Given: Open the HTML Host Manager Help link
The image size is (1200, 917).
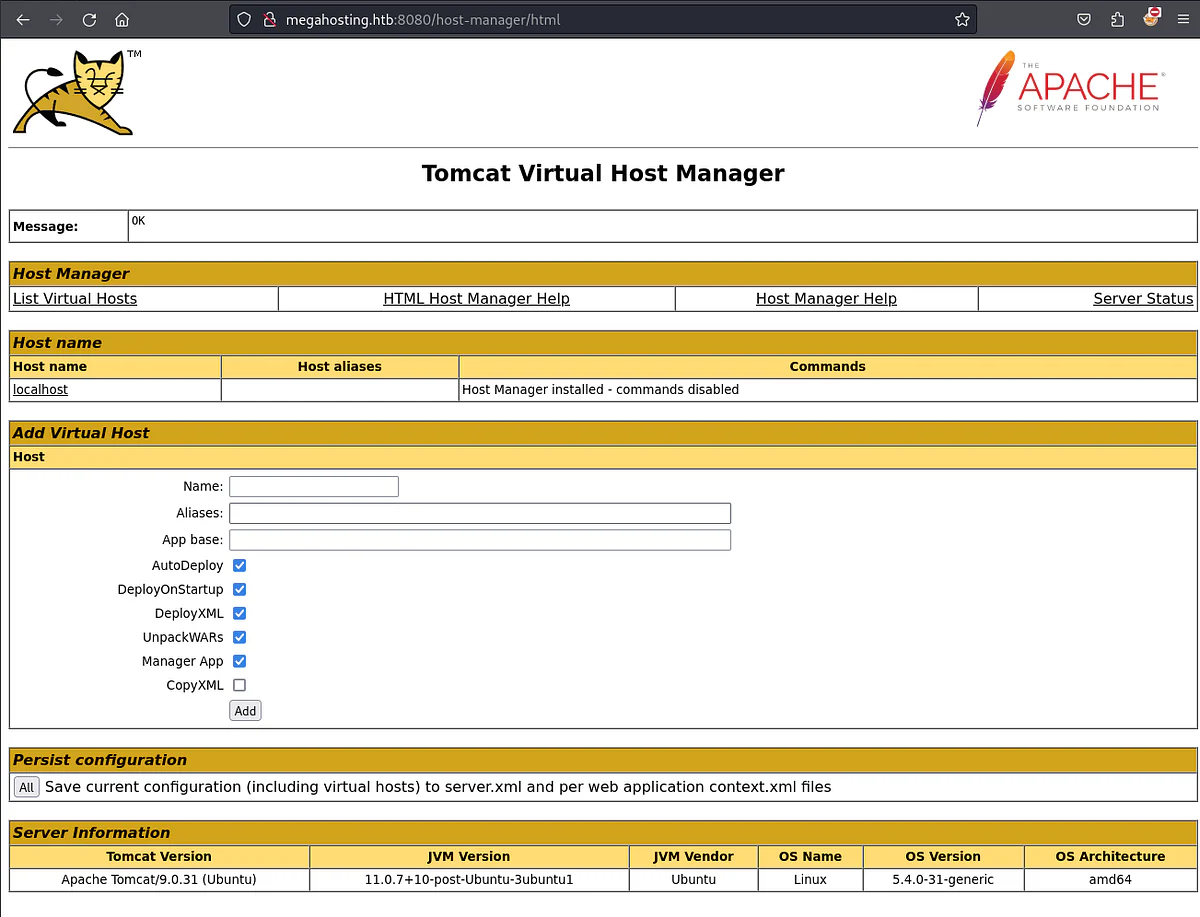Looking at the screenshot, I should click(476, 298).
